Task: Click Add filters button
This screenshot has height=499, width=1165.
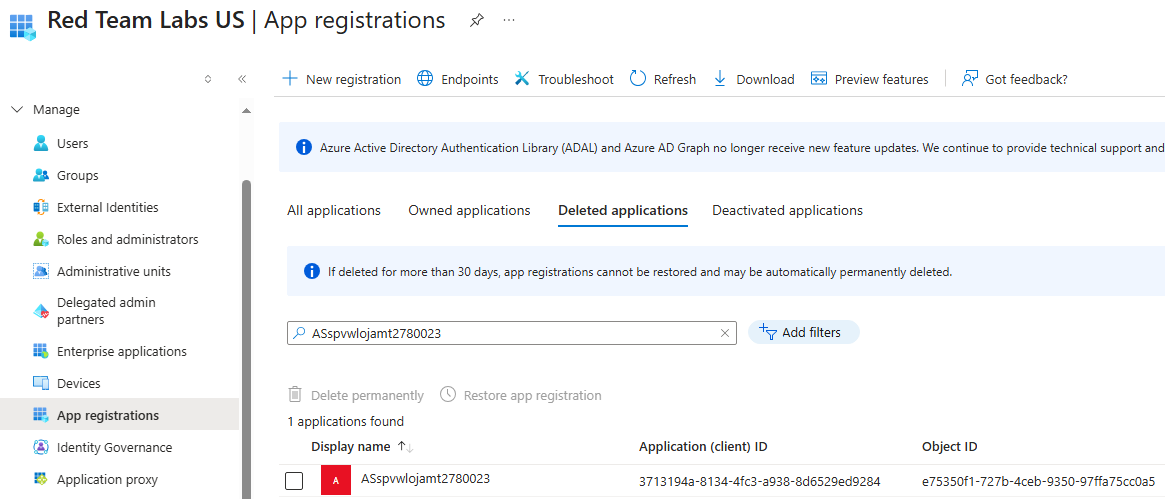Action: pyautogui.click(x=803, y=333)
